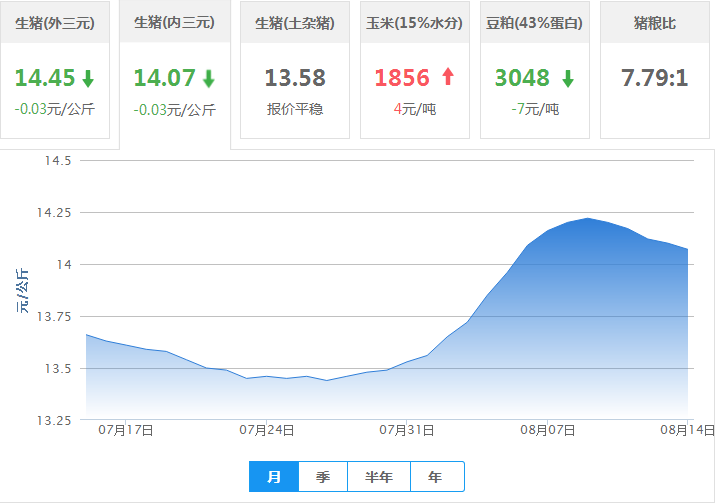The height and width of the screenshot is (504, 716).
Task: Open the 豆粕(43%蛋白) tab
Action: click(535, 23)
